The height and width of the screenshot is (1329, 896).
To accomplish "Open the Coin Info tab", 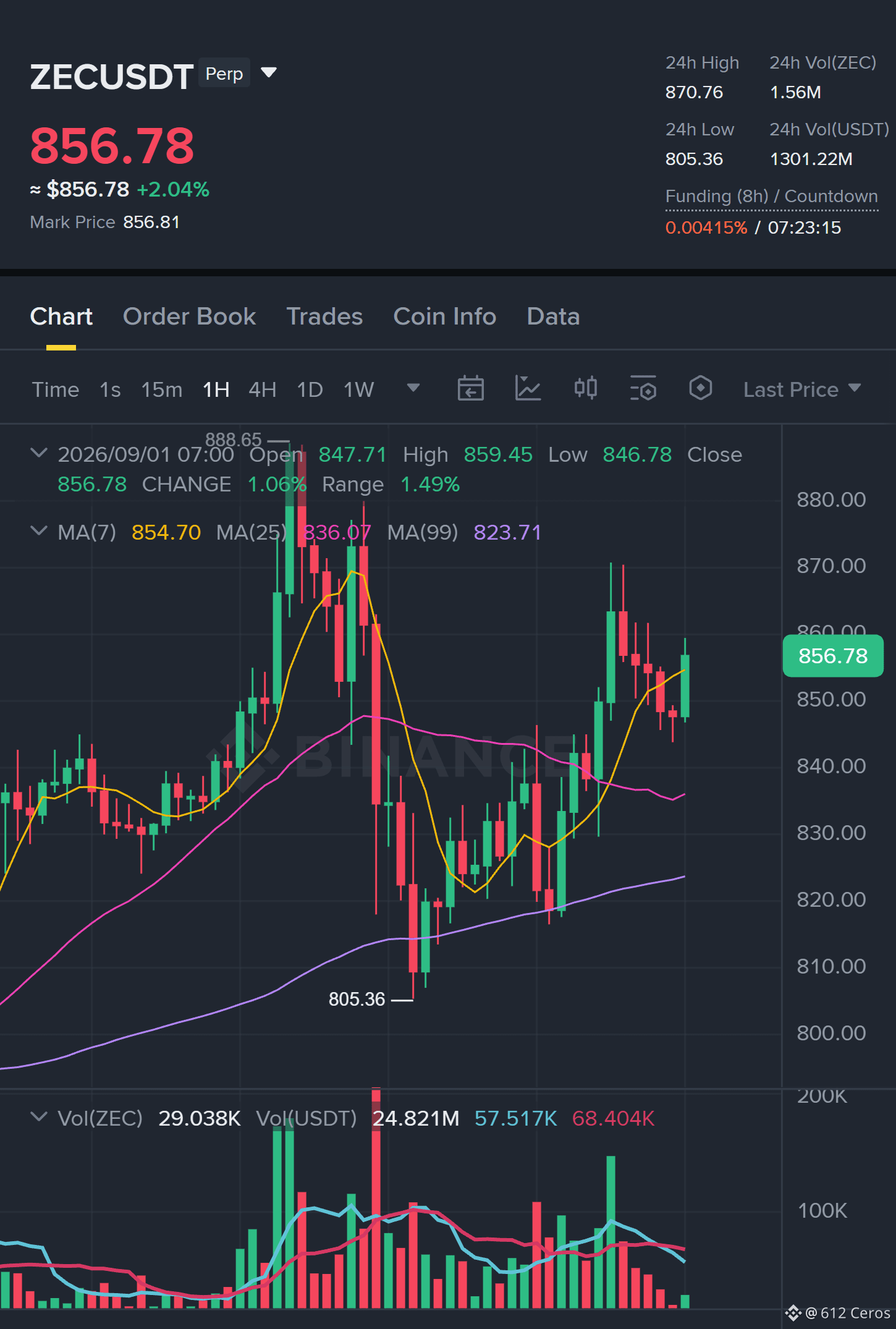I will point(445,316).
